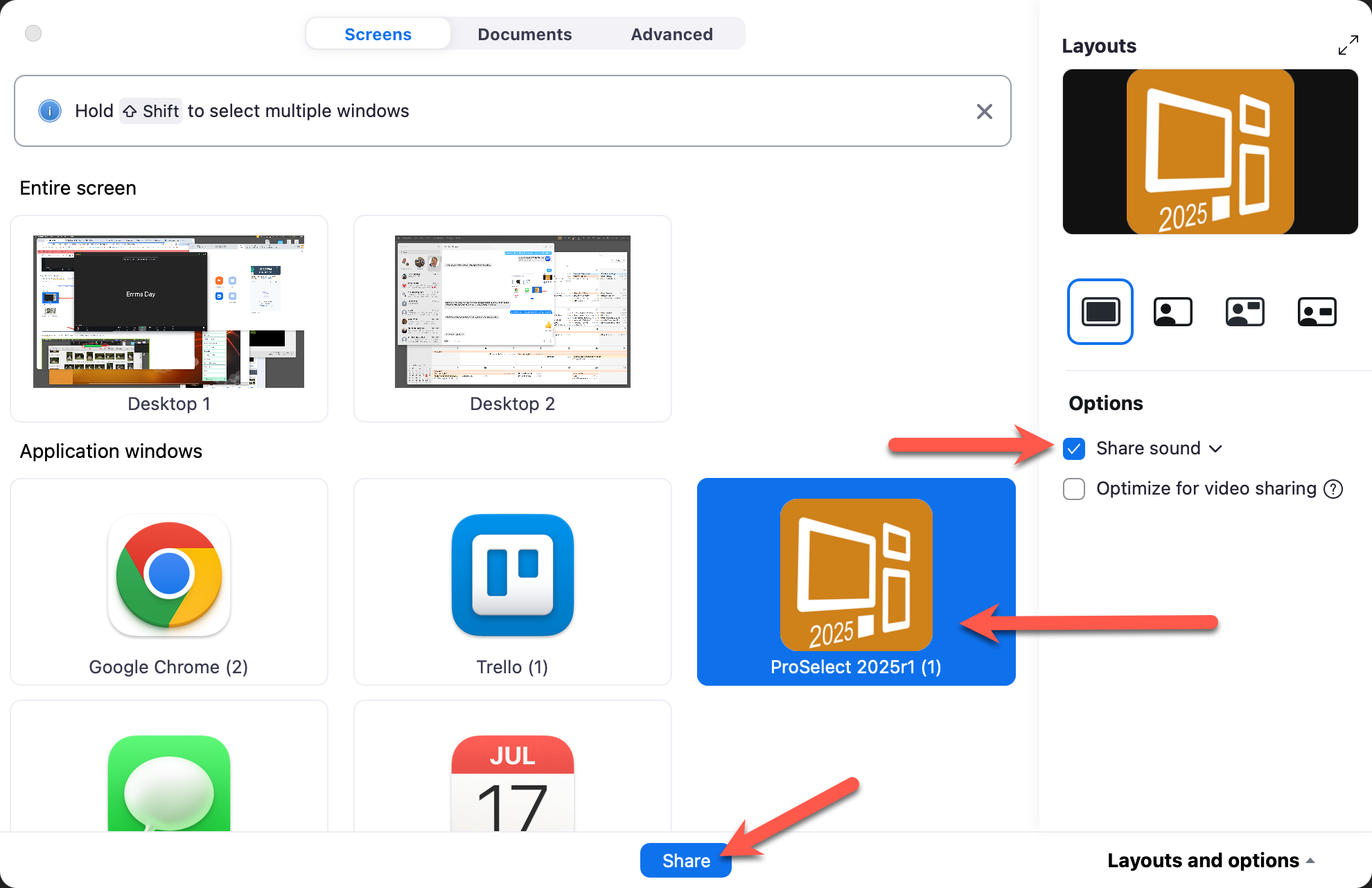Open the Advanced tab
Image resolution: width=1372 pixels, height=888 pixels.
(671, 34)
